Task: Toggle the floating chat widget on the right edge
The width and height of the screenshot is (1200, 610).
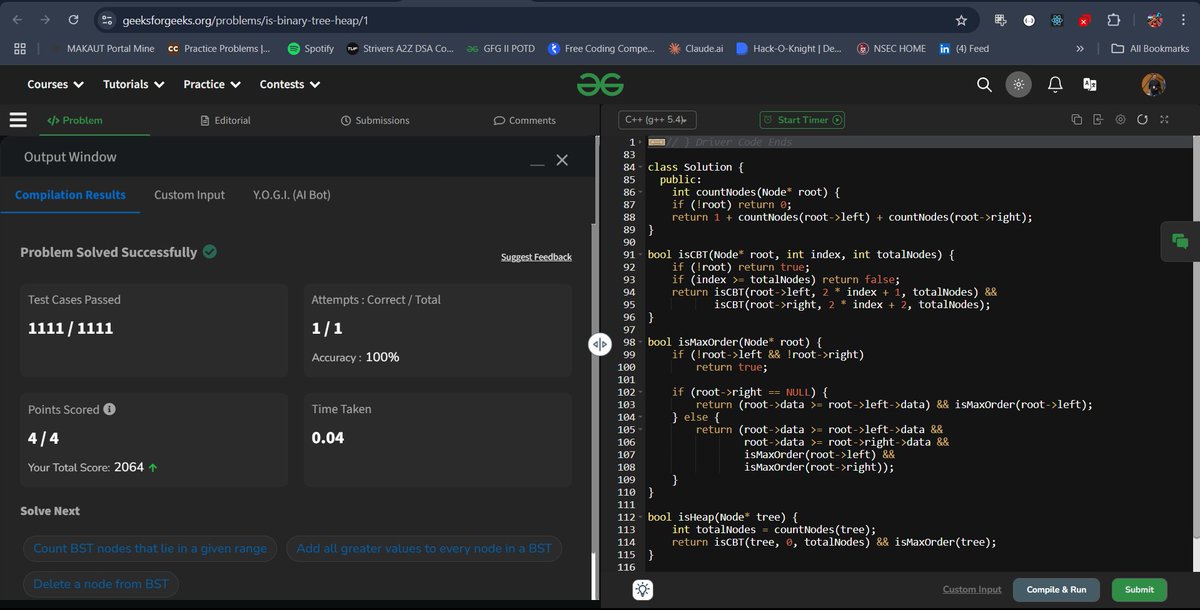Action: pyautogui.click(x=1180, y=241)
